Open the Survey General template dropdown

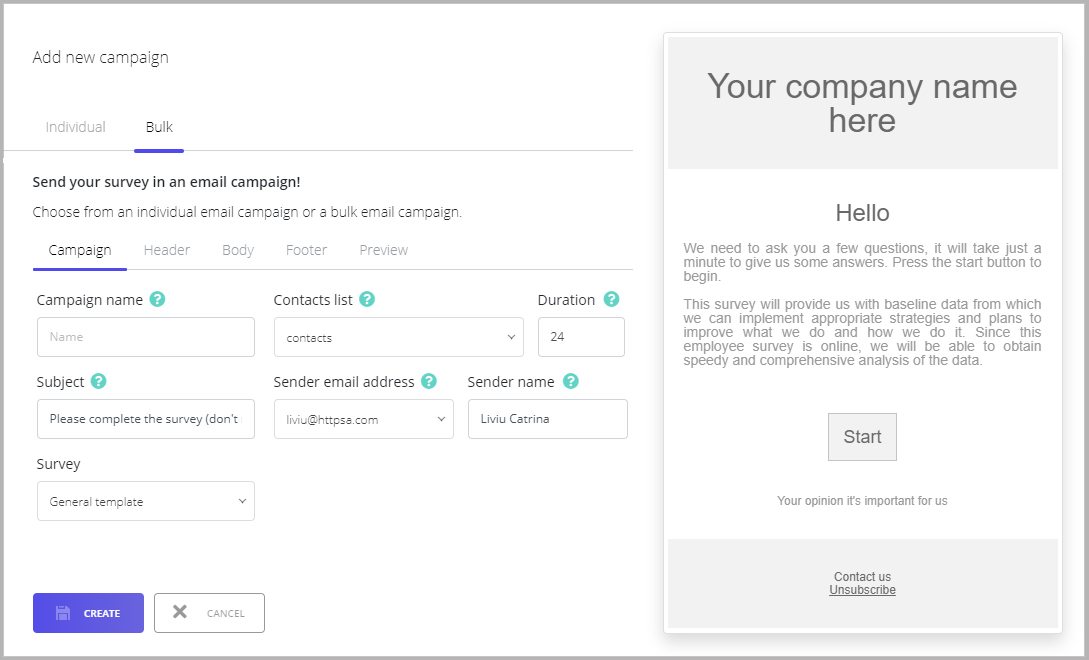[146, 501]
